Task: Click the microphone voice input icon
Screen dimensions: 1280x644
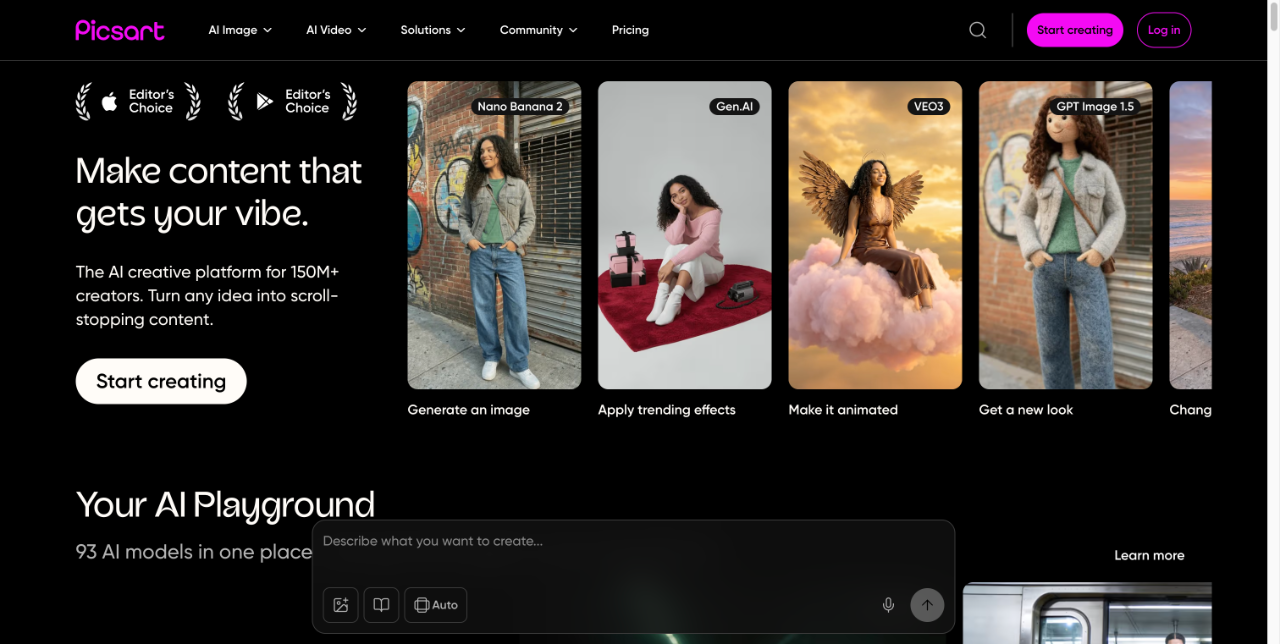Action: click(x=888, y=605)
